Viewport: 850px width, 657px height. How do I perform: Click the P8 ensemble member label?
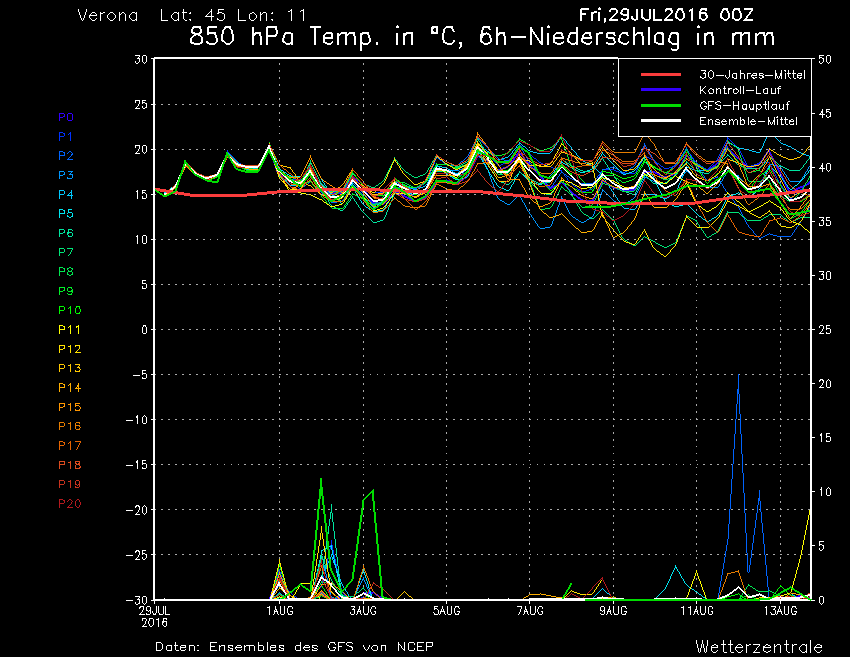pos(66,272)
